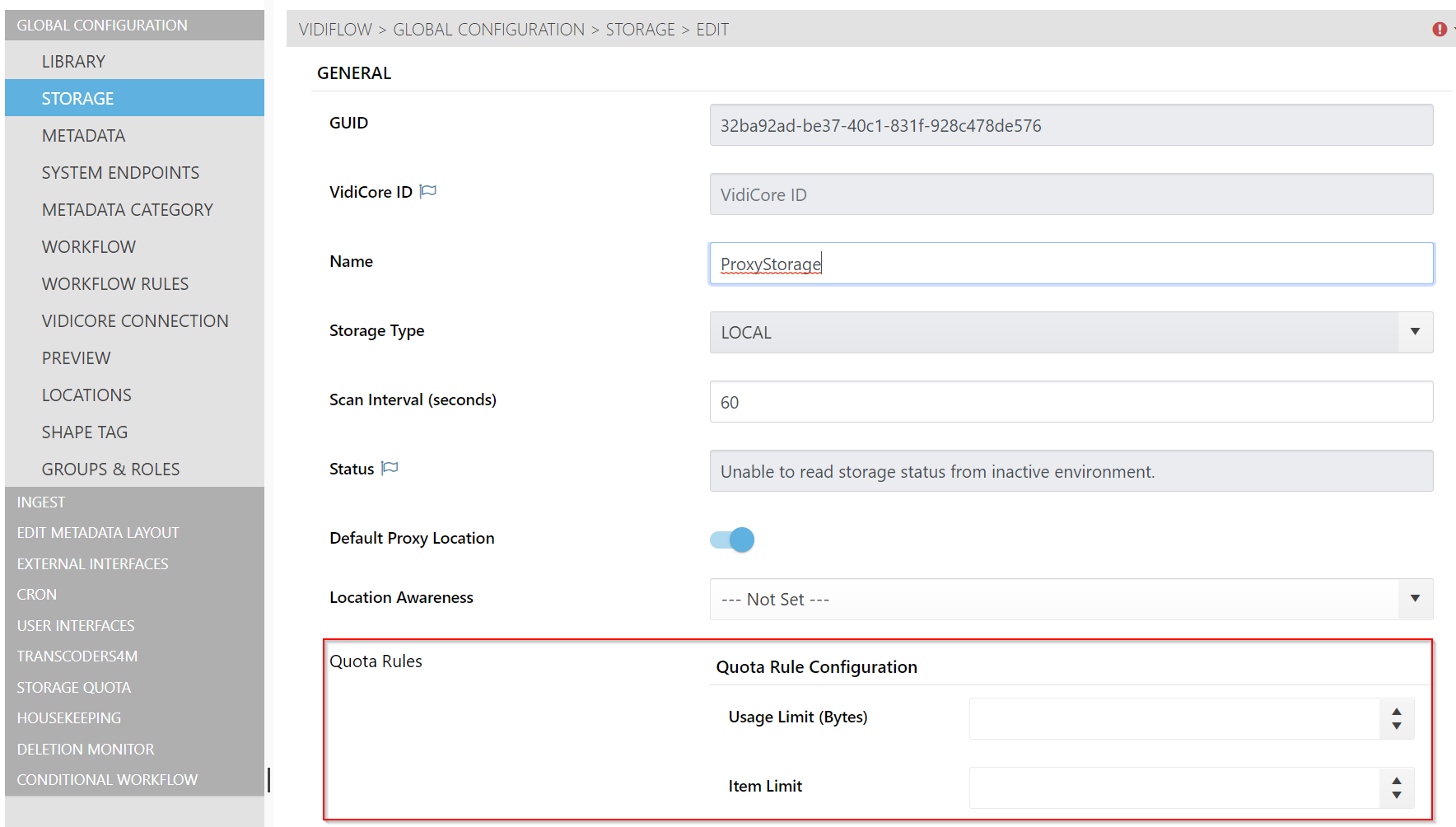This screenshot has width=1456, height=827.
Task: Click the flag icon beside VidiCore ID
Action: tap(427, 192)
